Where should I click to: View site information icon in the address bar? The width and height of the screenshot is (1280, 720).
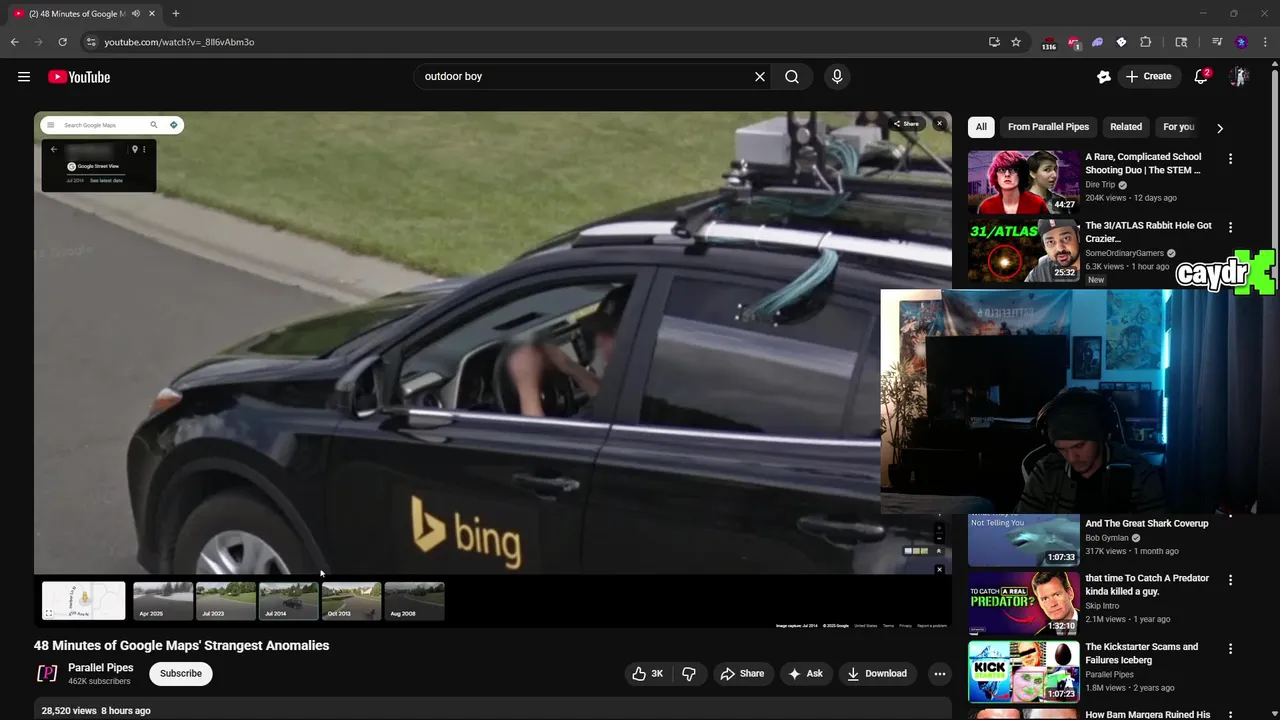tap(90, 42)
